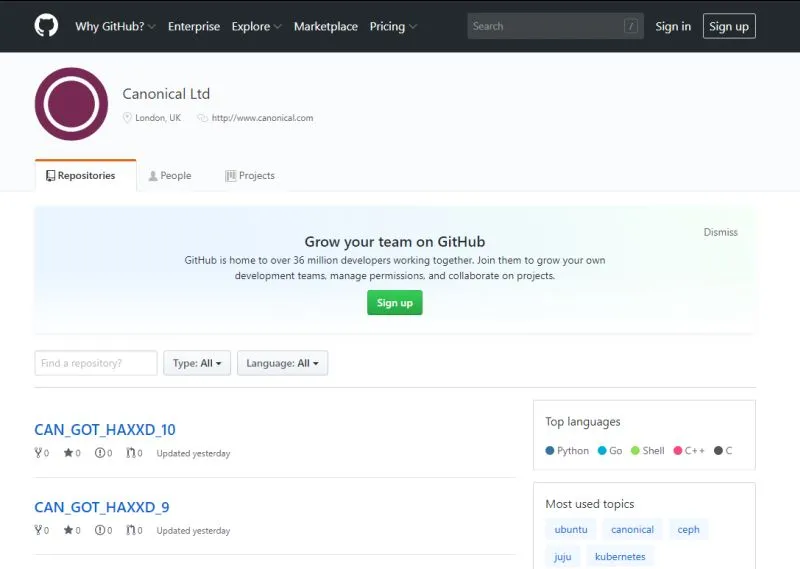The height and width of the screenshot is (569, 800).
Task: Open the Canonical Ltd organization avatar
Action: click(71, 104)
